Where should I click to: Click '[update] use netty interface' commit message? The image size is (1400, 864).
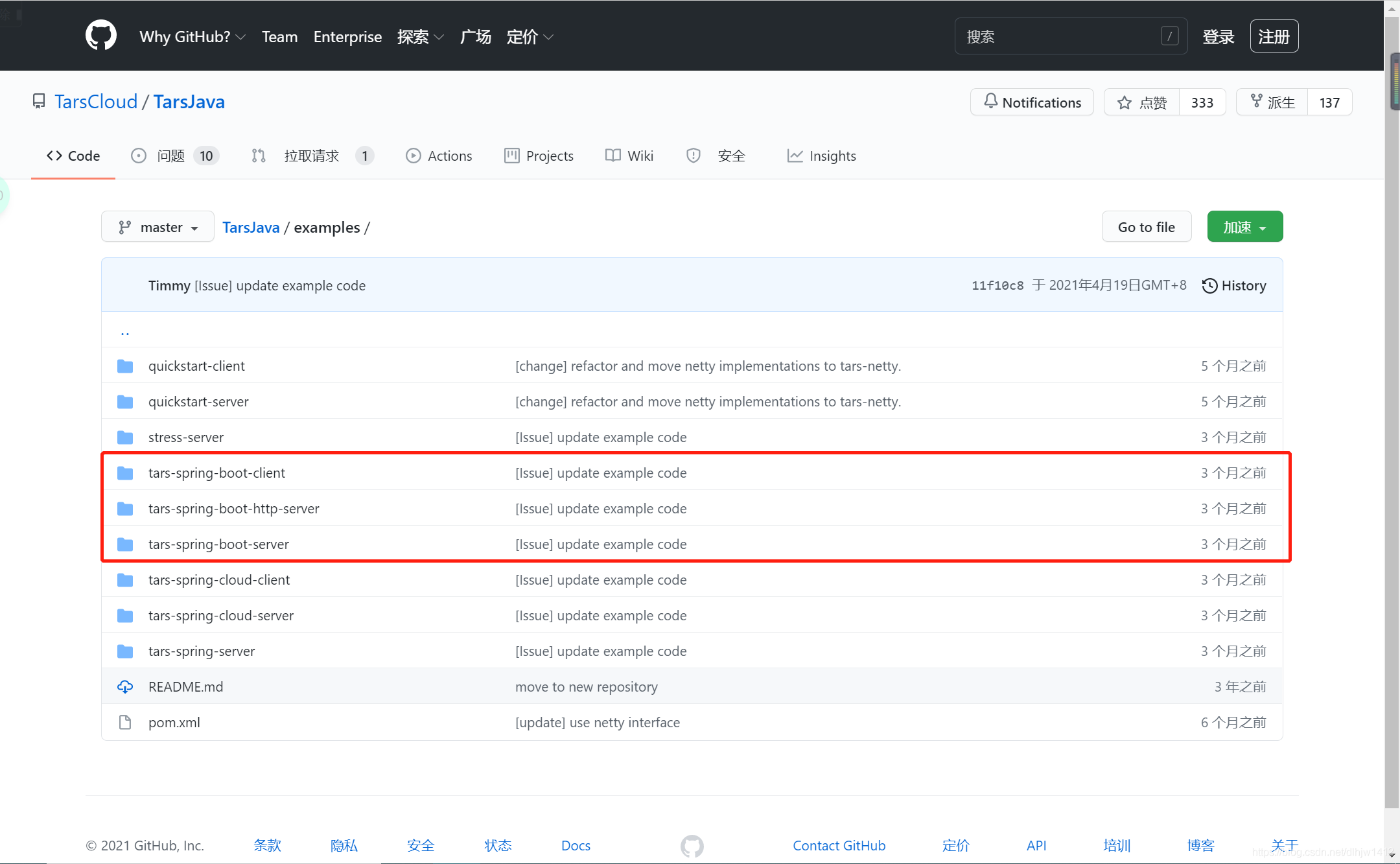pos(598,722)
